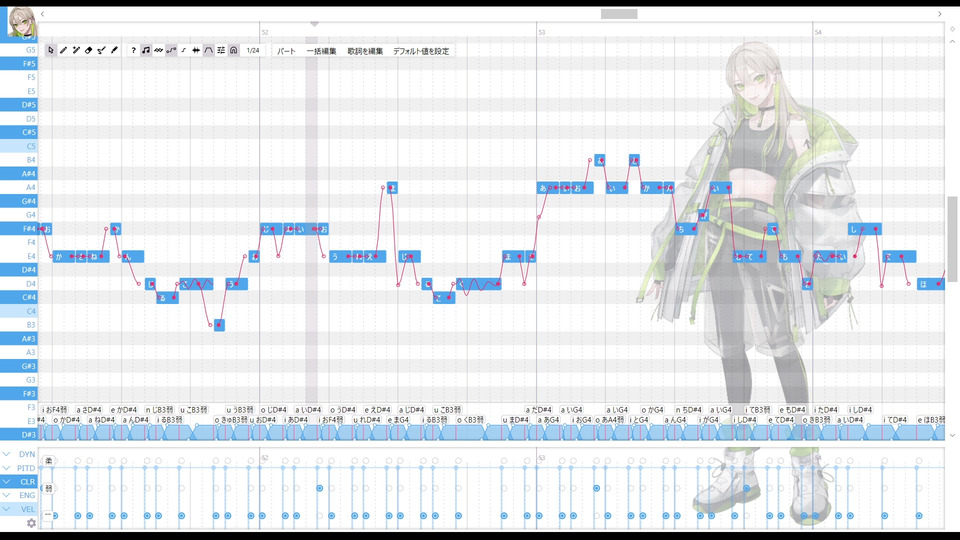The height and width of the screenshot is (540, 960).
Task: Click the F#5 piano key
Action: click(x=19, y=64)
